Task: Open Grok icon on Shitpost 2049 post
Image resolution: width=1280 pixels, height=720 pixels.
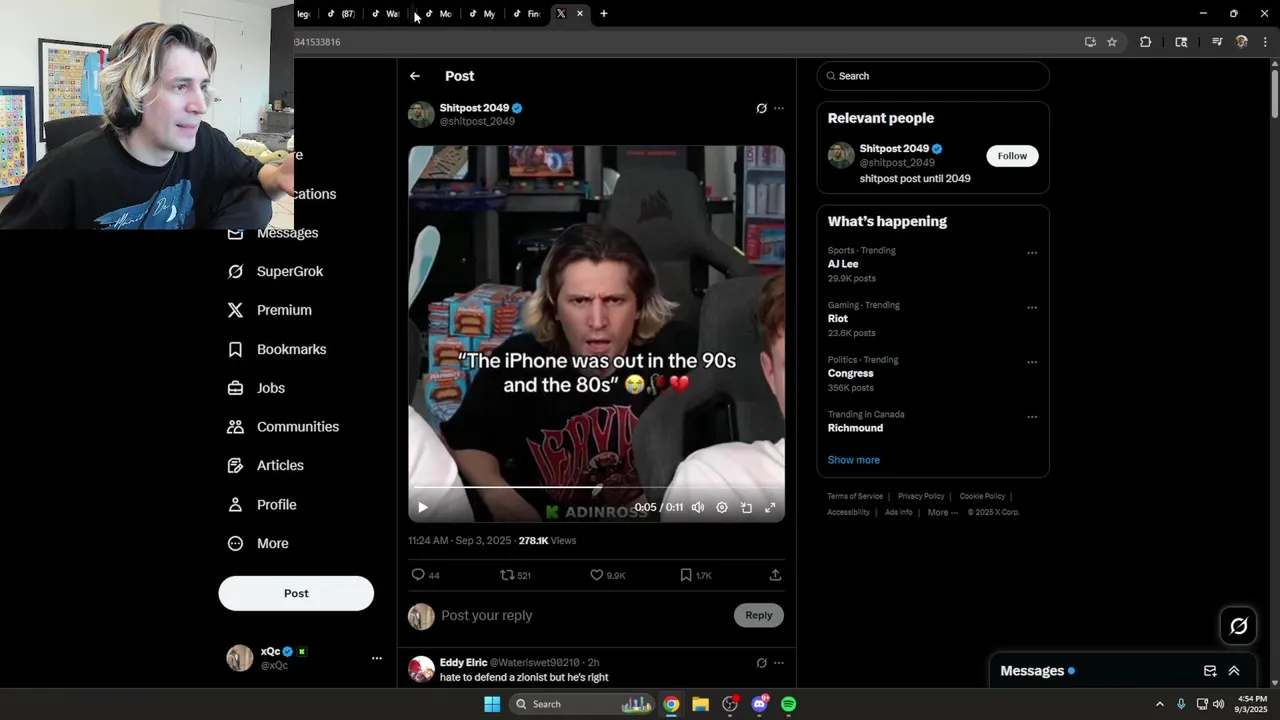Action: point(761,108)
